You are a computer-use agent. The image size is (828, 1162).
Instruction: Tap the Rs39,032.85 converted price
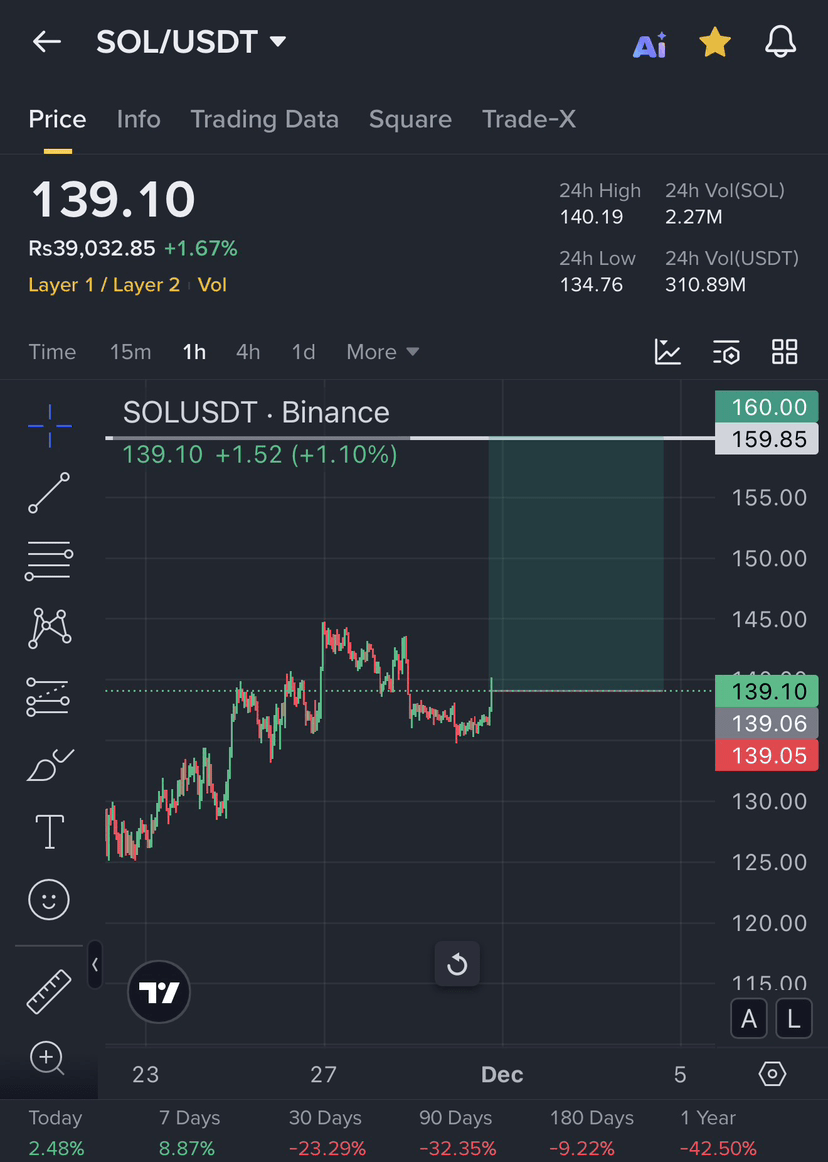(x=92, y=248)
